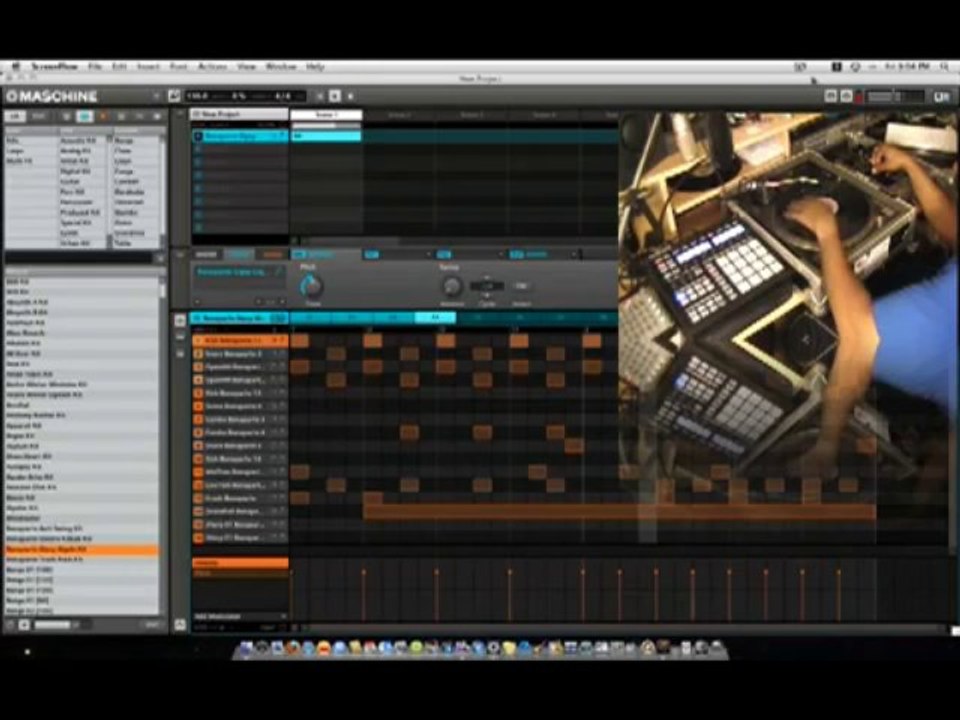Click the play button in Maschine's header
This screenshot has height=720, width=960.
coord(335,96)
